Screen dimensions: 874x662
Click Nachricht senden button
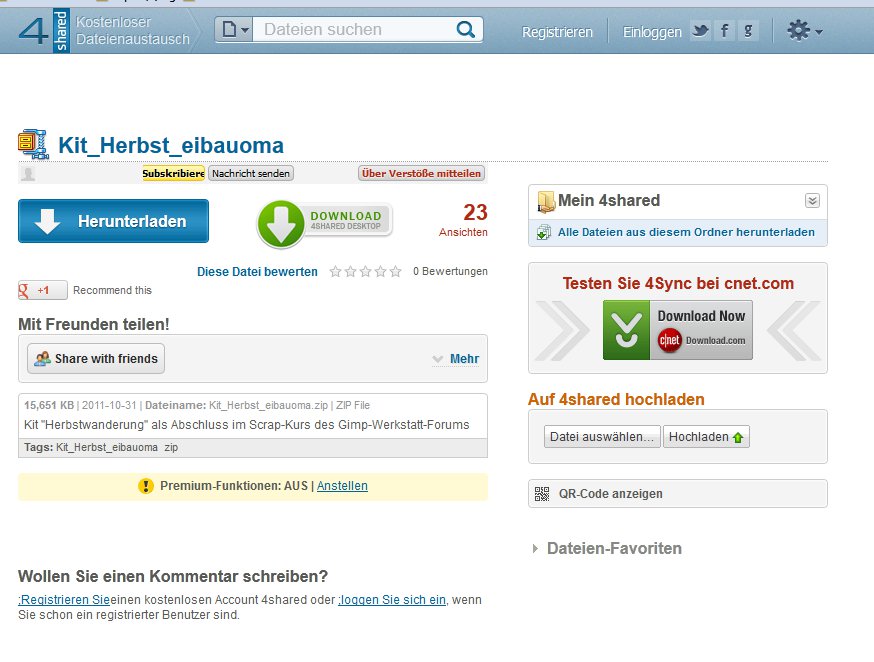coord(251,173)
